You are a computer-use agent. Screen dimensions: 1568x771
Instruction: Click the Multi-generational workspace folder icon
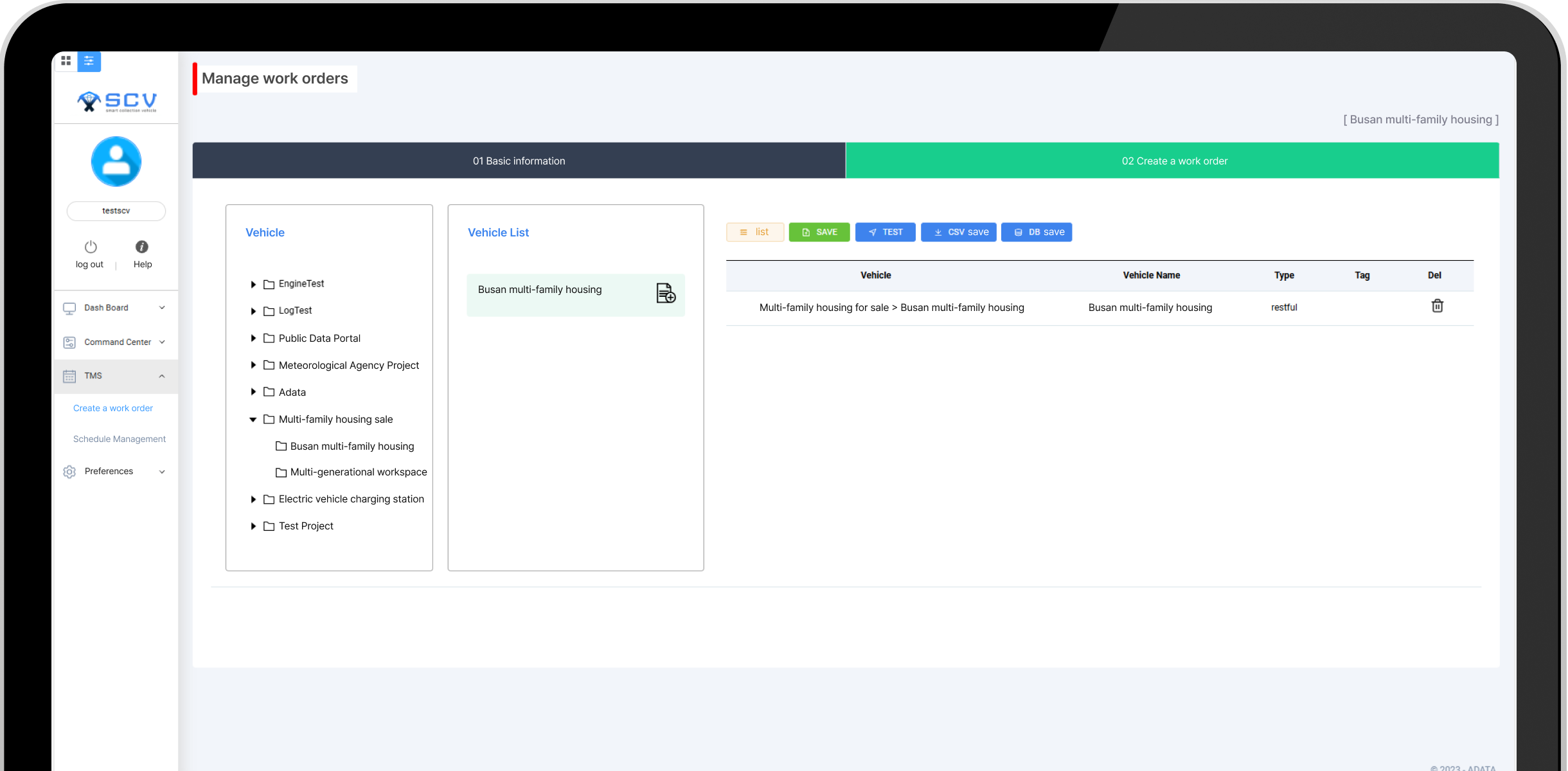tap(281, 472)
